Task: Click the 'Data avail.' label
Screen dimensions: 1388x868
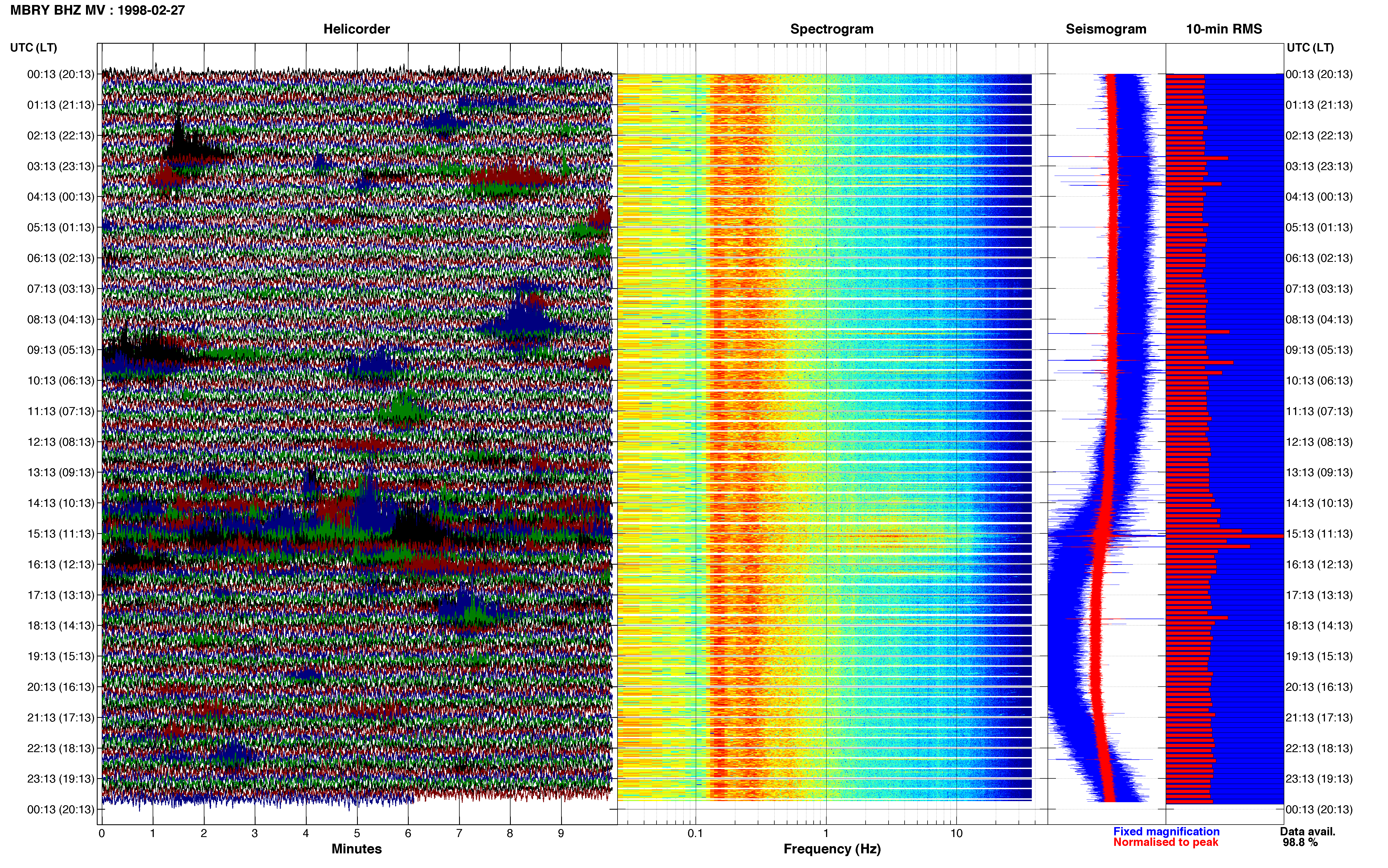Action: (x=1308, y=831)
